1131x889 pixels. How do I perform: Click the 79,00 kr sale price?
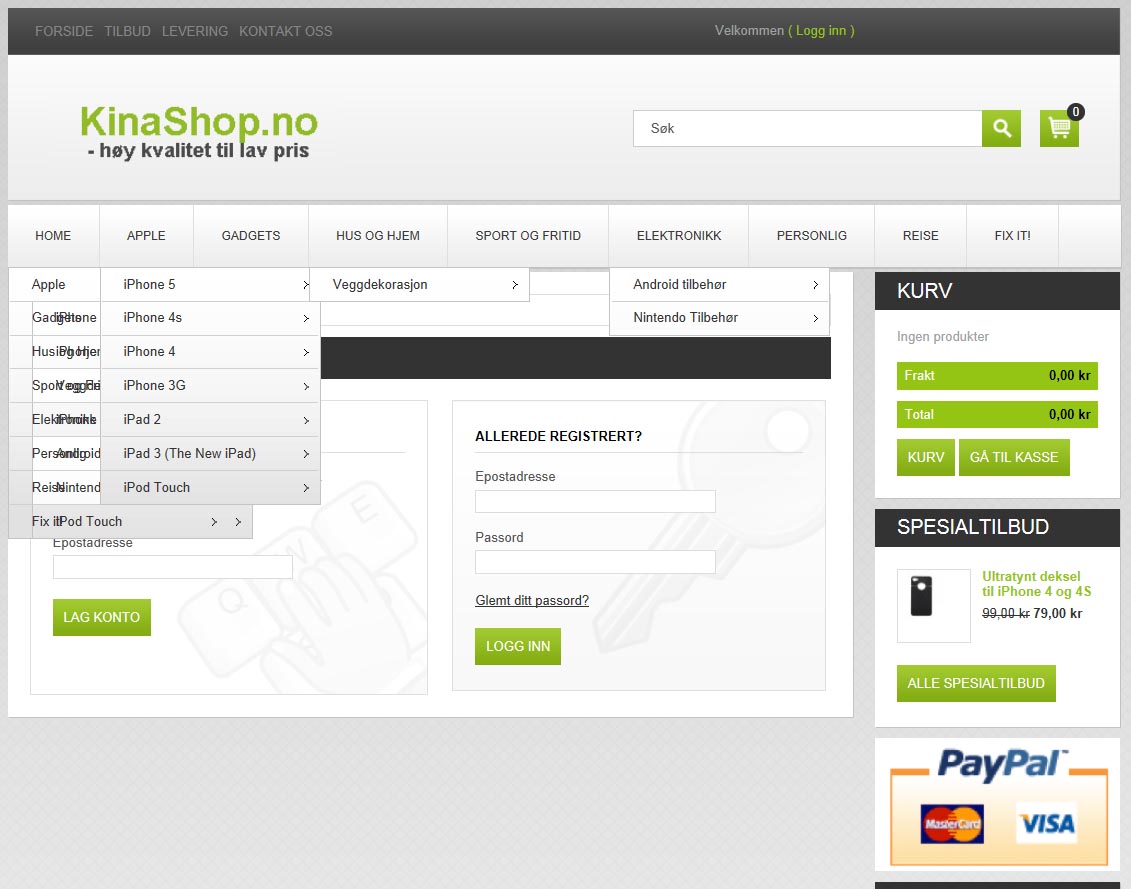click(1057, 613)
